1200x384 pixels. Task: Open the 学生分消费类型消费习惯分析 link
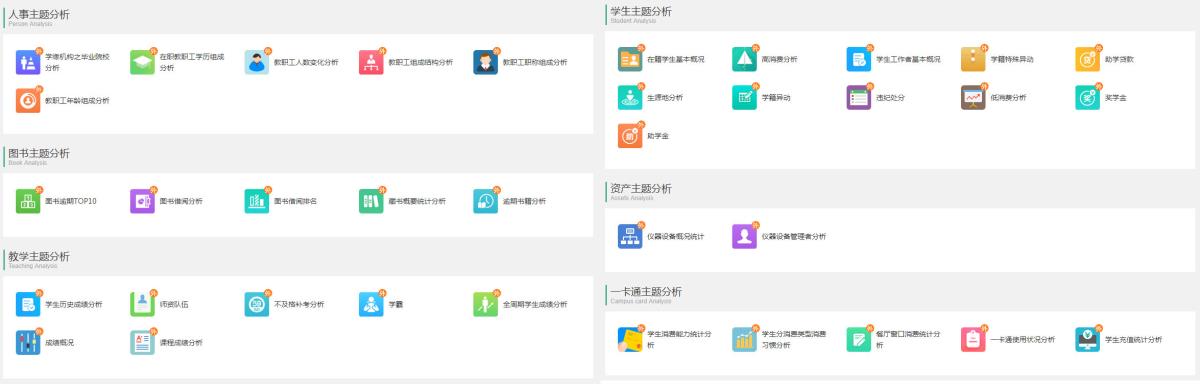coord(794,339)
